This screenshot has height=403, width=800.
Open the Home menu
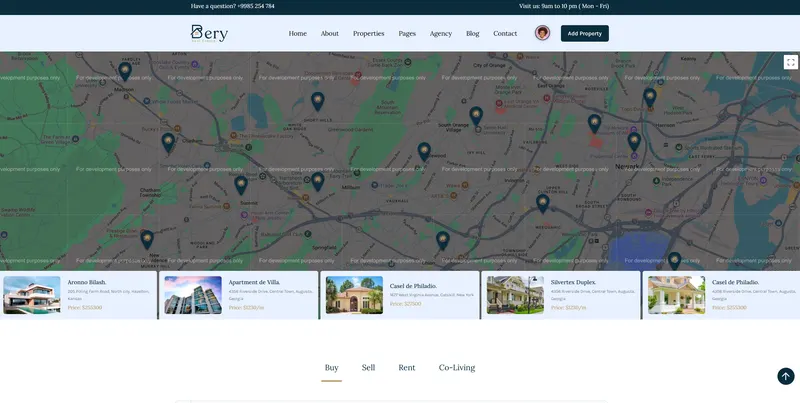click(297, 34)
